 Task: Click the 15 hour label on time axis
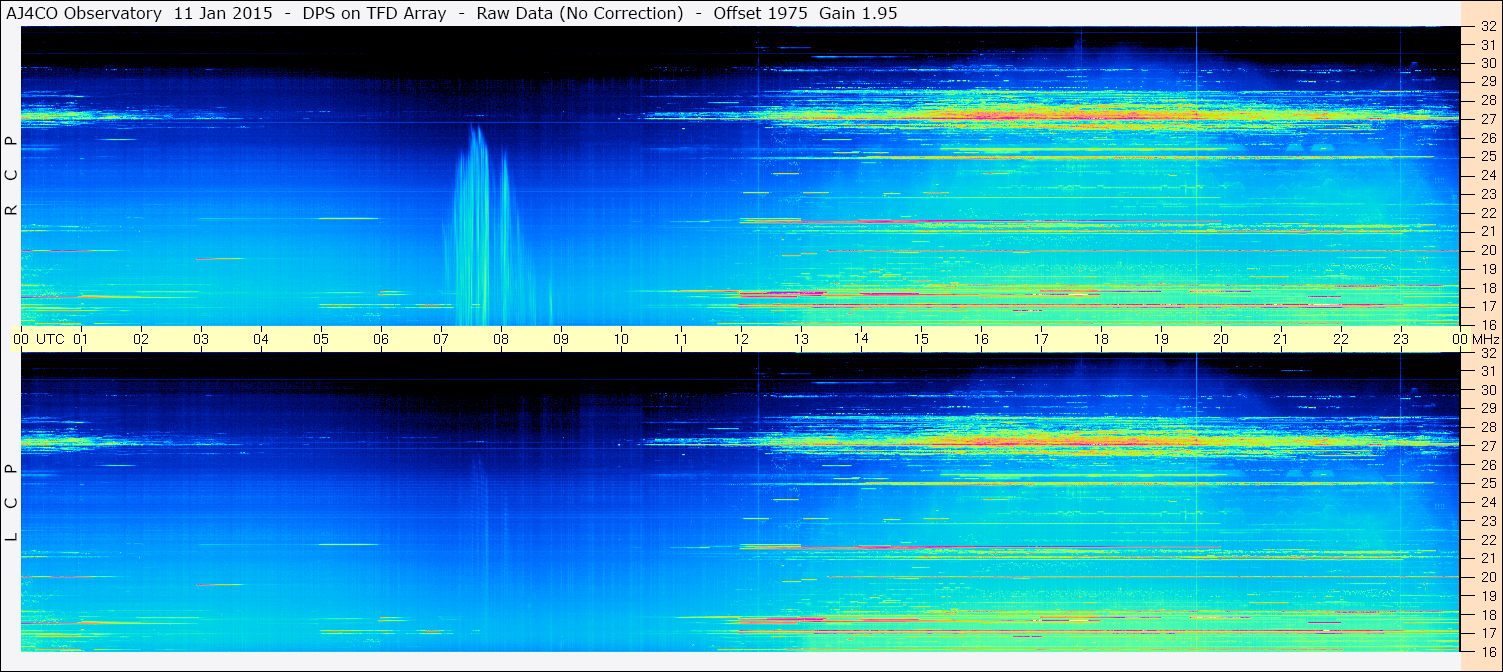(921, 339)
